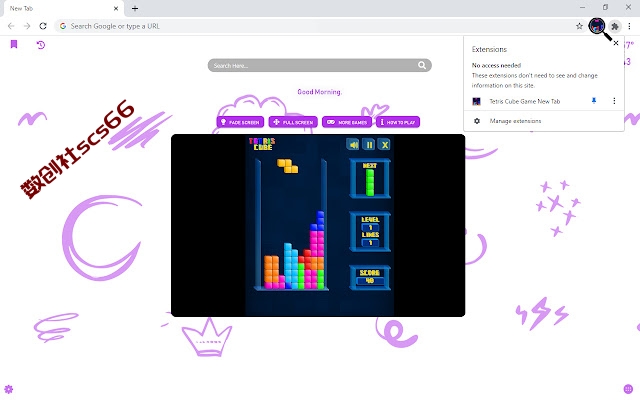Viewport: 640px width, 400px height.
Task: Close the Extensions popup
Action: [616, 43]
